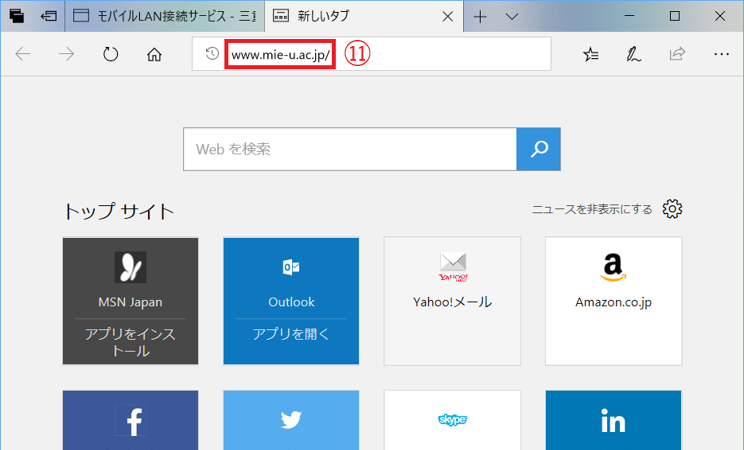Switch to the モバイルLAN接続サービス tab
Image resolution: width=744 pixels, height=450 pixels.
click(165, 16)
